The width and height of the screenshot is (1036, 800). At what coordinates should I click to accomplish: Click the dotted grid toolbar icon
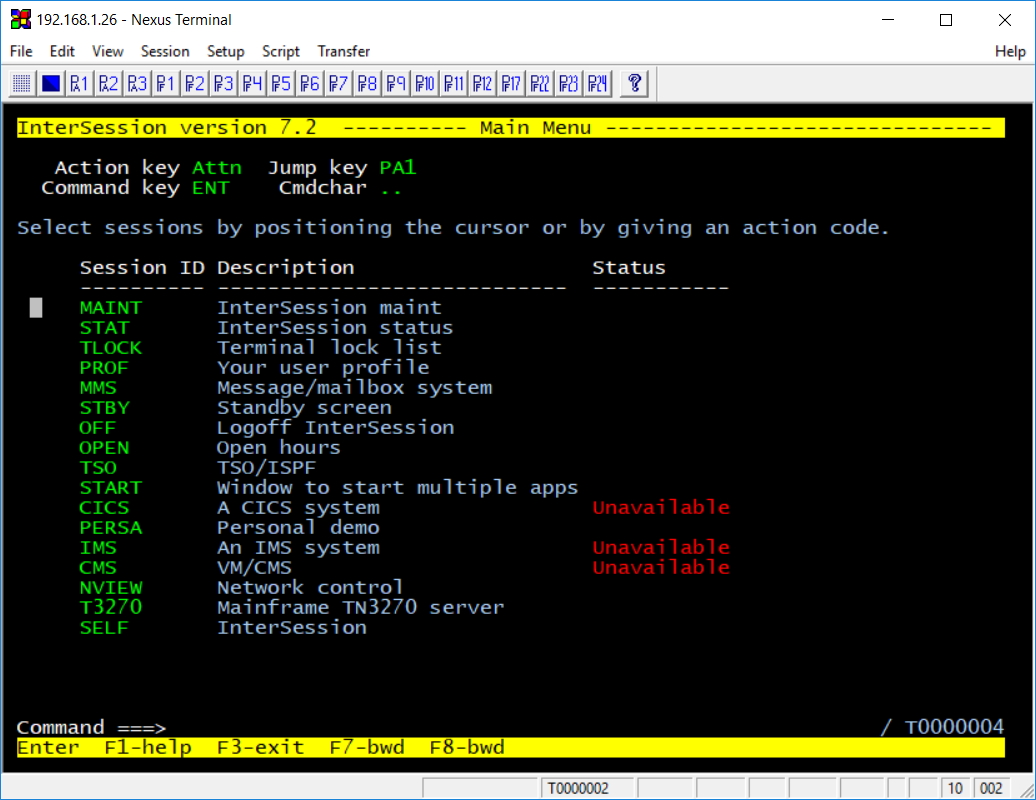[22, 83]
